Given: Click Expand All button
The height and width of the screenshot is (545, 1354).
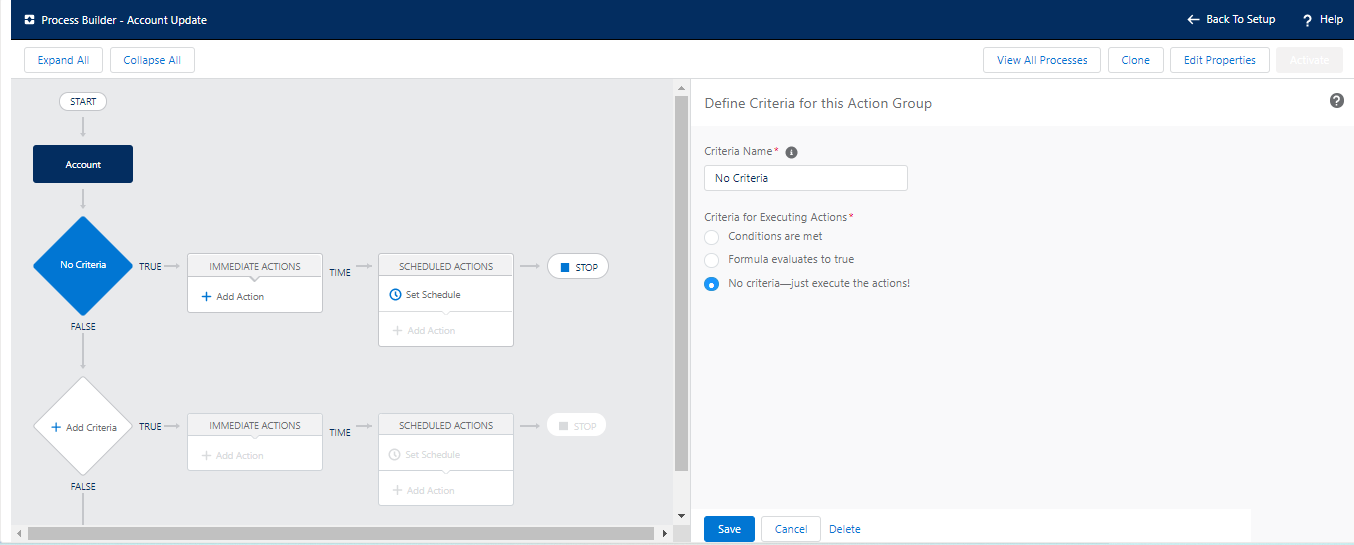Looking at the screenshot, I should 63,60.
